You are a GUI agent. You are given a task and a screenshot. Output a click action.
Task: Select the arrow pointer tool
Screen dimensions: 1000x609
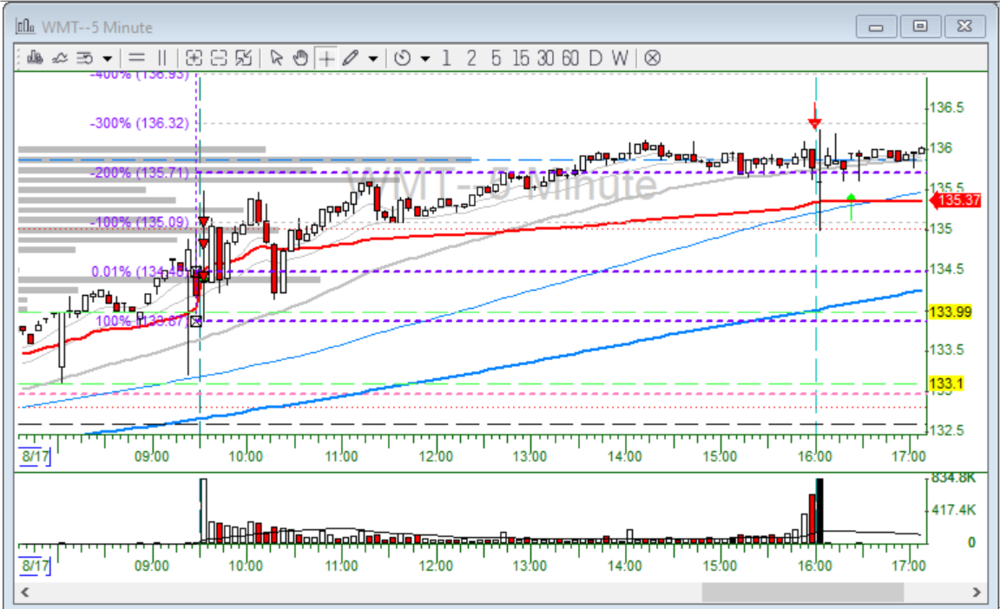point(277,58)
